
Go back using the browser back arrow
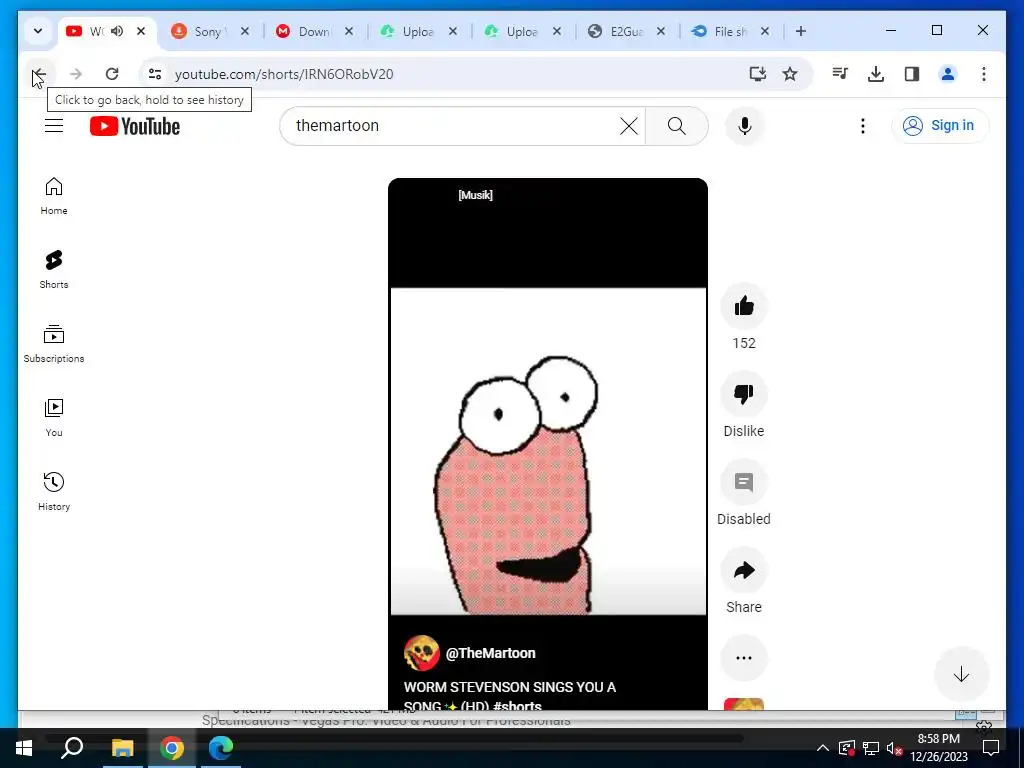click(39, 74)
